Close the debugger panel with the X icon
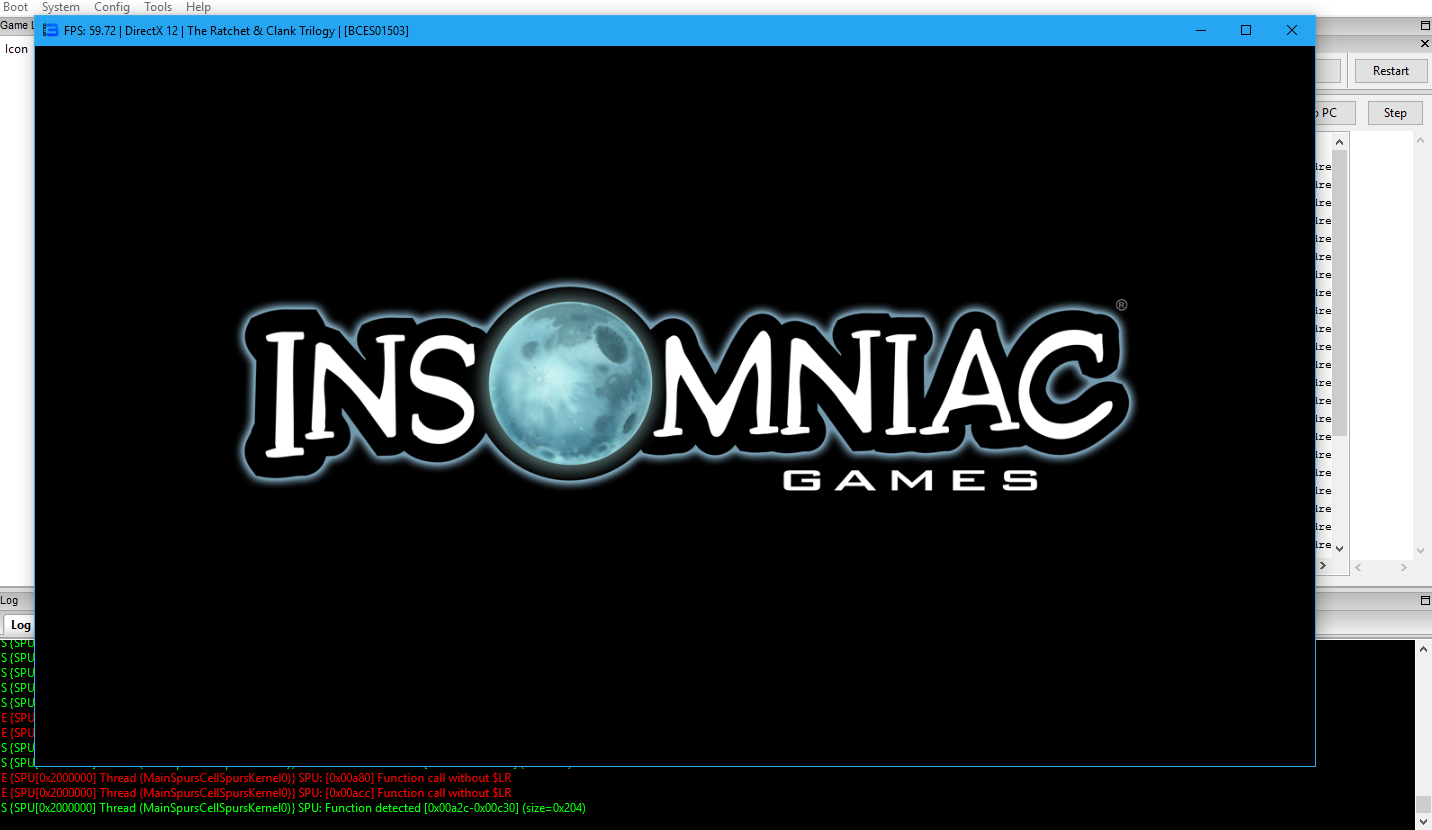The image size is (1432, 830). pos(1425,44)
